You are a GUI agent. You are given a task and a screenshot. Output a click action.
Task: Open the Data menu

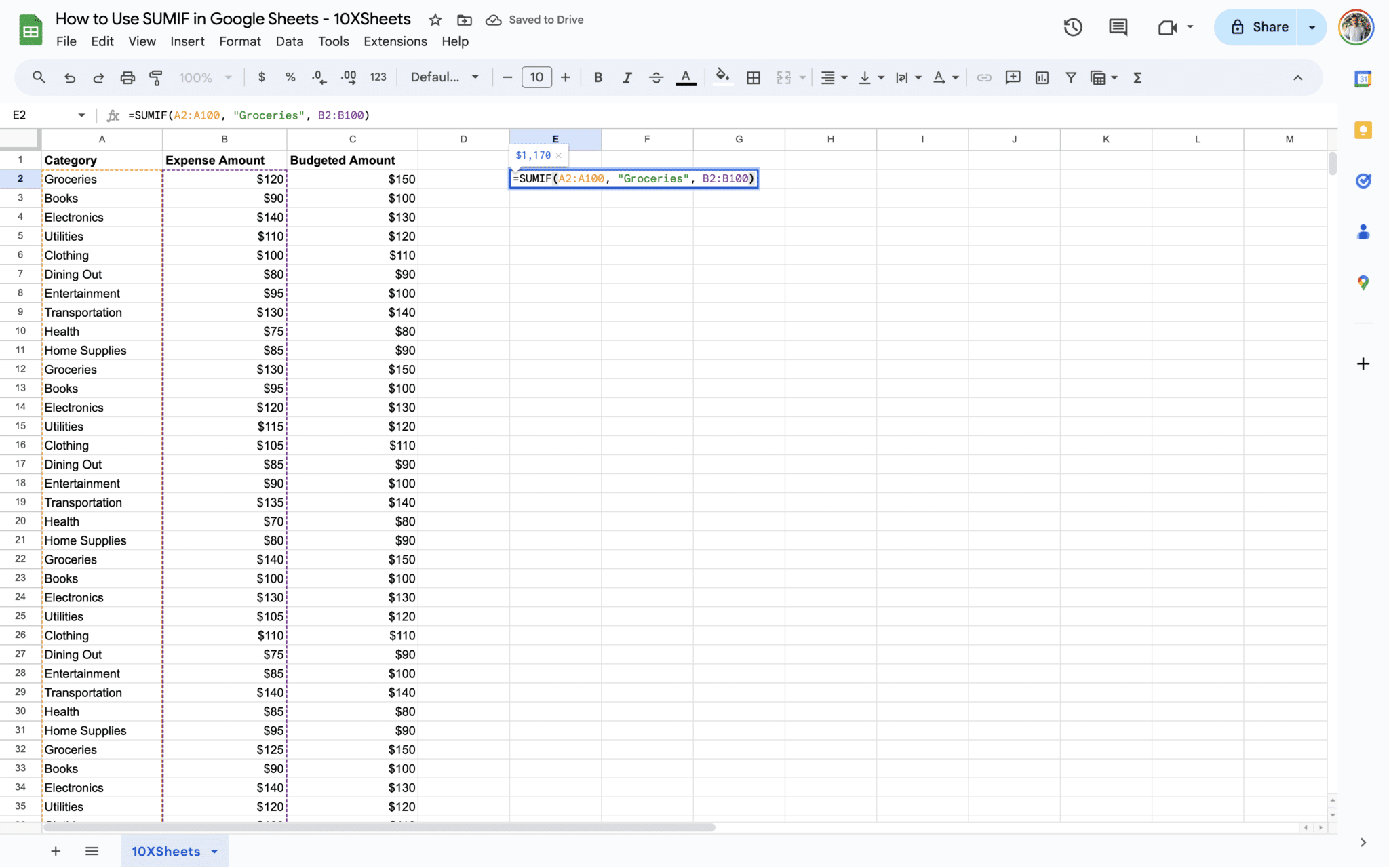pos(289,41)
